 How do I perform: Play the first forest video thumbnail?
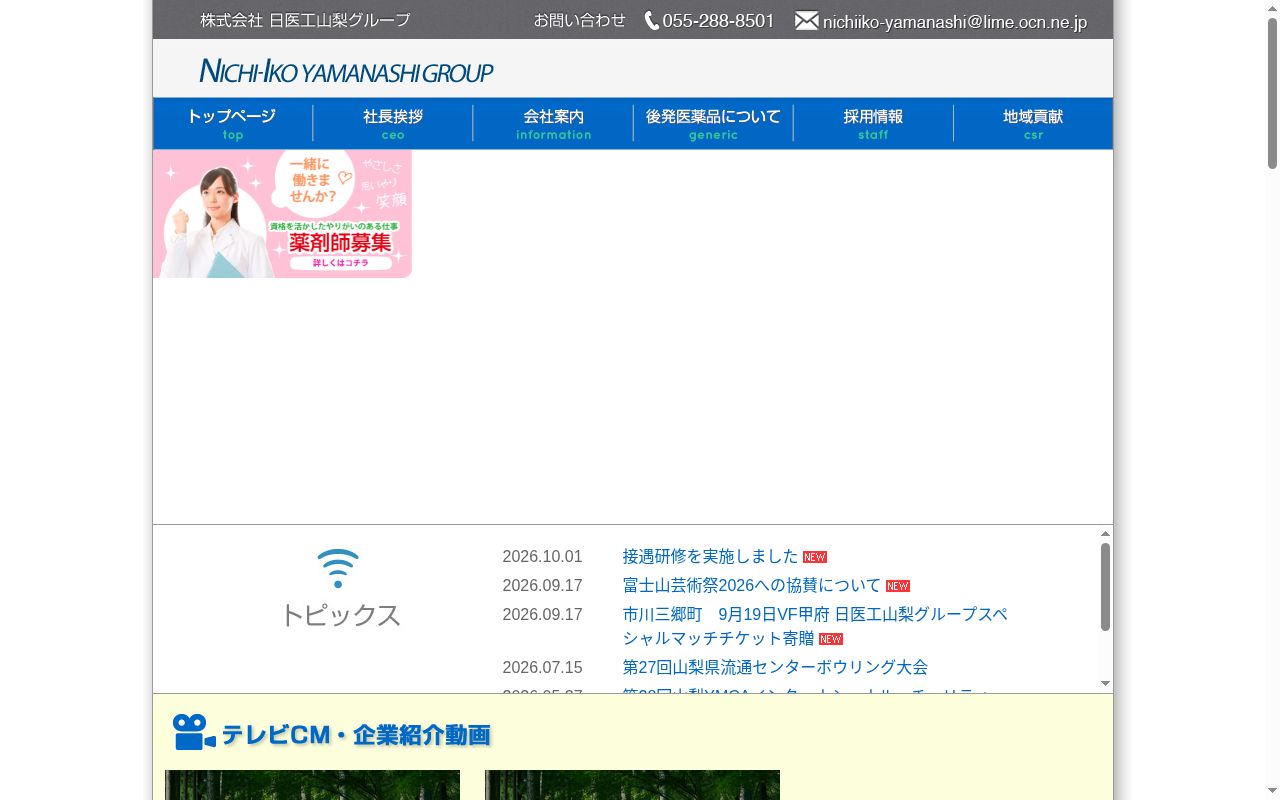pos(312,785)
